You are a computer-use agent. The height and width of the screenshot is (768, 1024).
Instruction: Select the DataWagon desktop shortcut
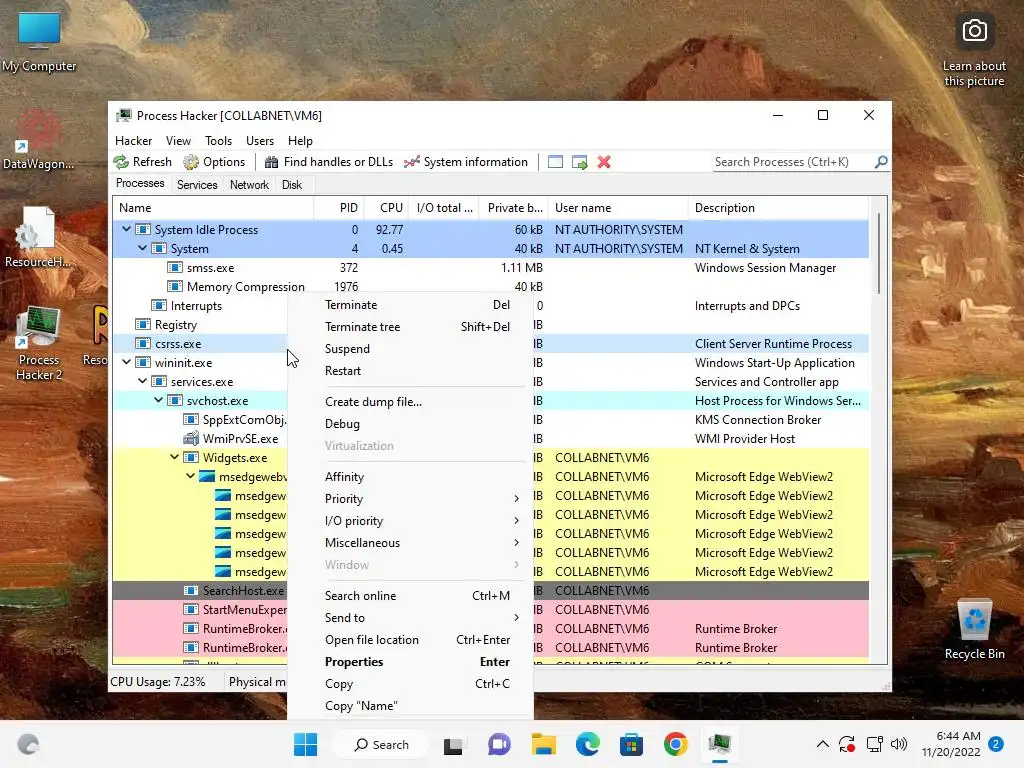(39, 140)
